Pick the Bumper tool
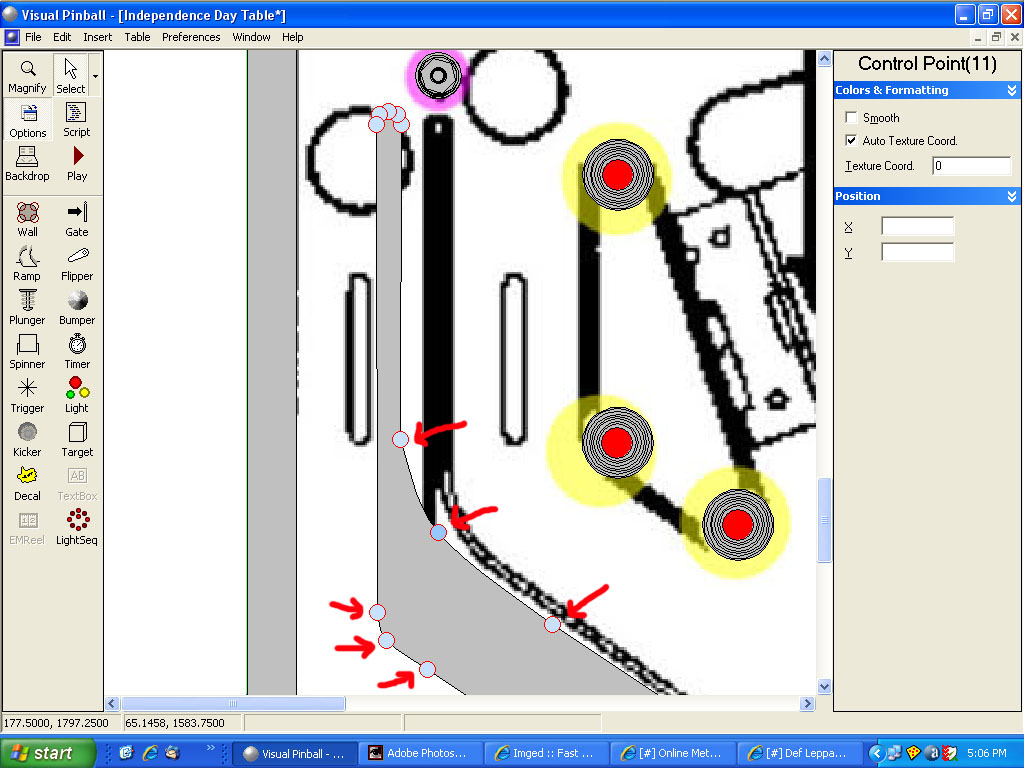 (77, 307)
